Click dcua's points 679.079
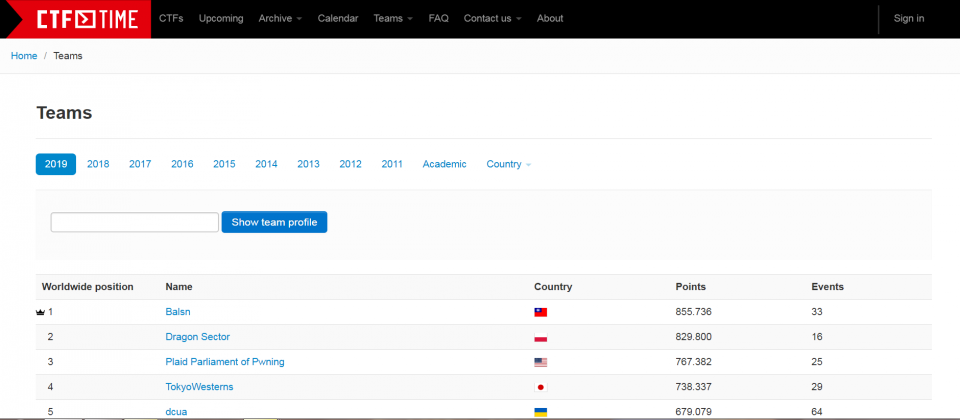960x420 pixels. coord(694,412)
